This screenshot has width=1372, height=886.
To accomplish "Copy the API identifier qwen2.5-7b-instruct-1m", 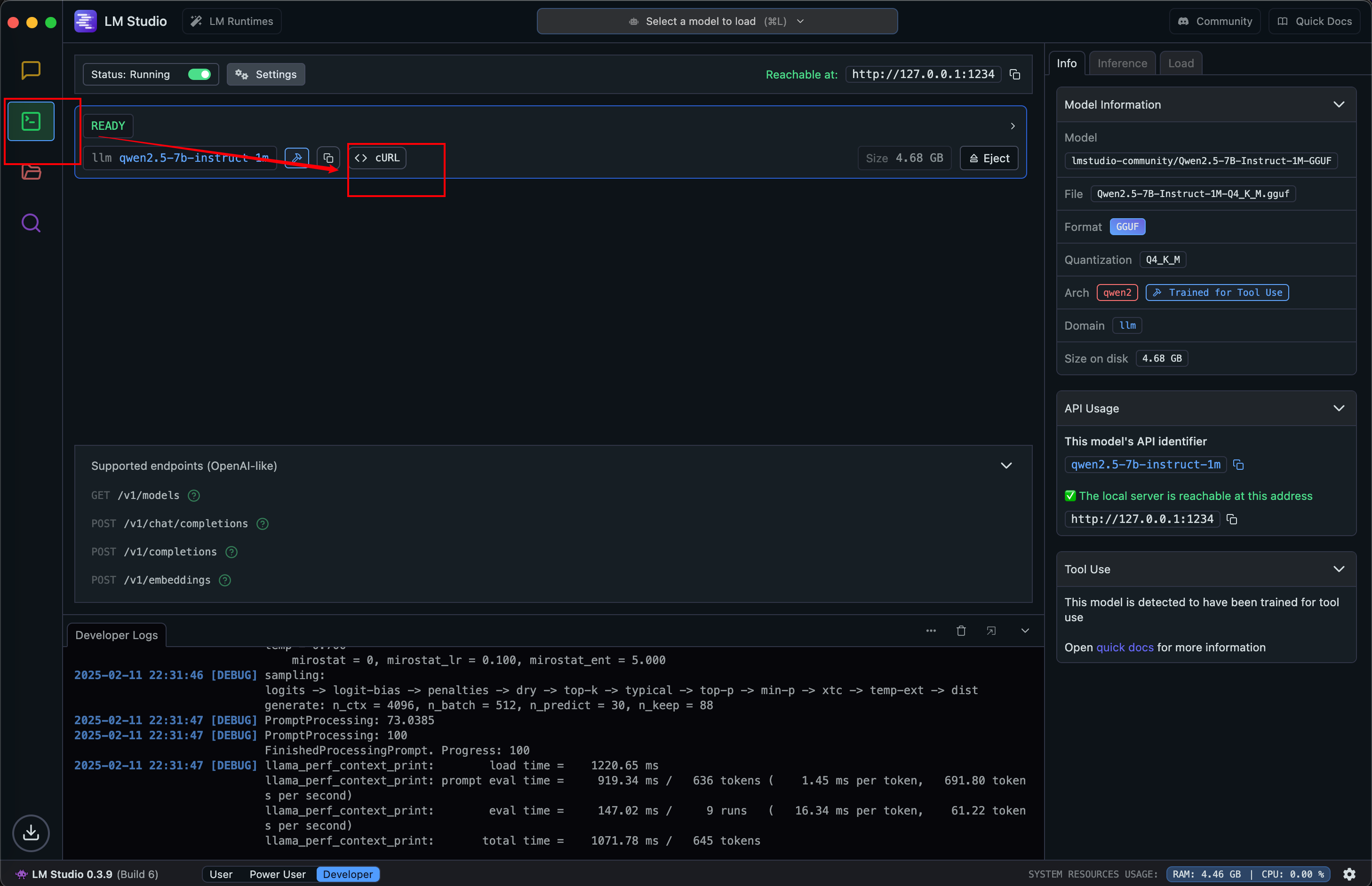I will (x=1238, y=465).
